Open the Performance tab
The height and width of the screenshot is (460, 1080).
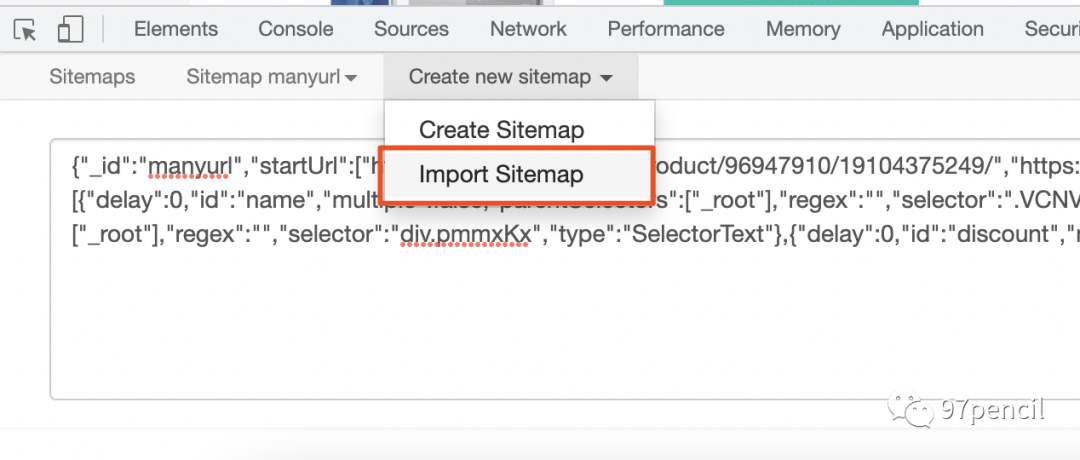666,29
